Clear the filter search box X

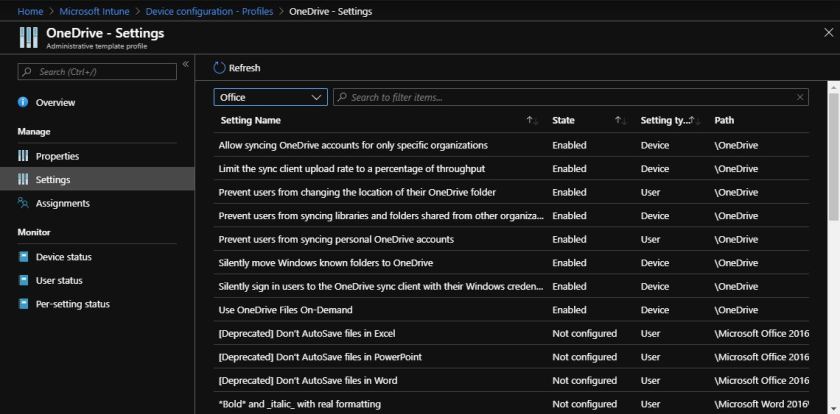(800, 97)
